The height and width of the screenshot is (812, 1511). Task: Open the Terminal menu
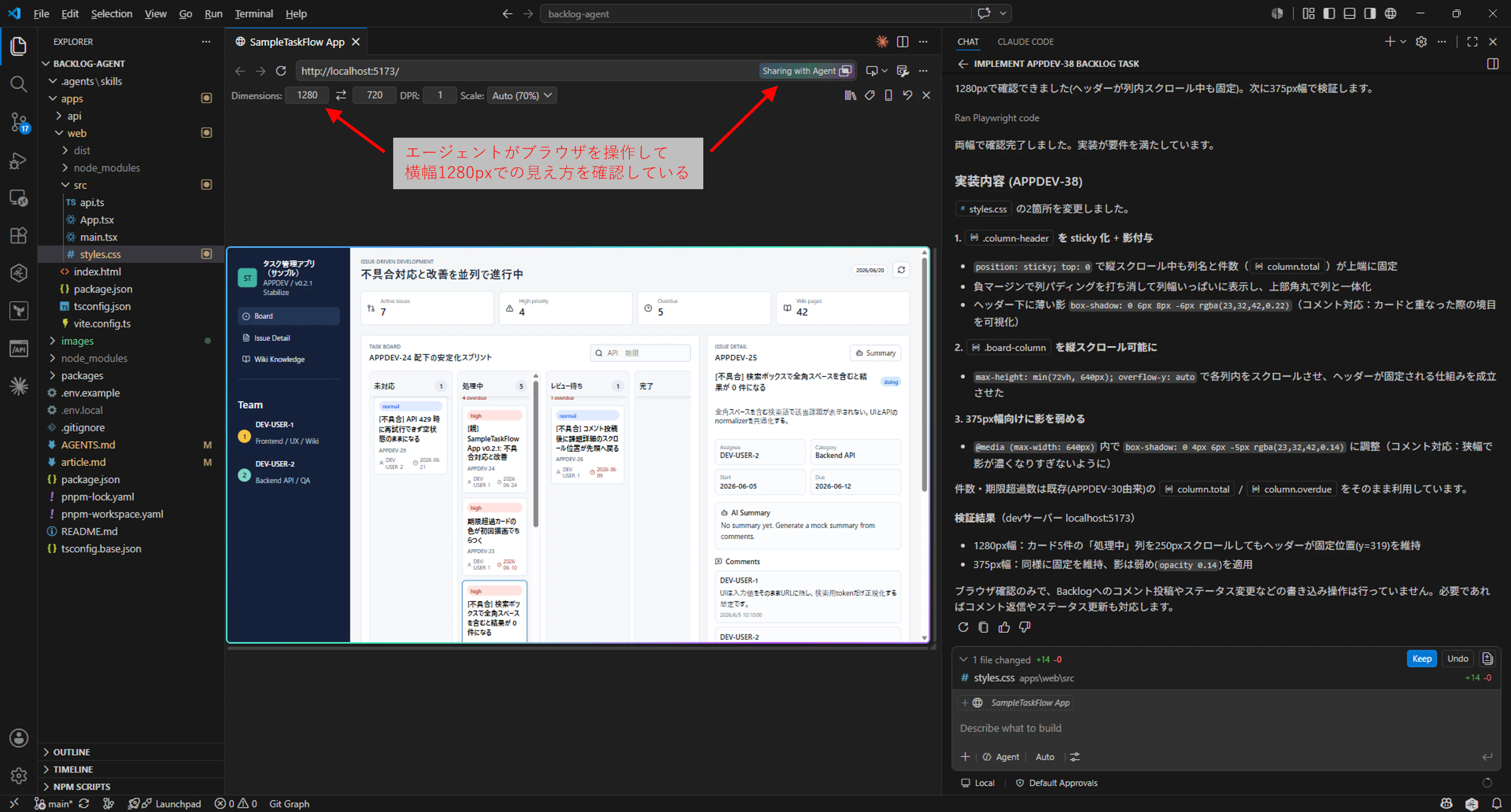(x=253, y=13)
